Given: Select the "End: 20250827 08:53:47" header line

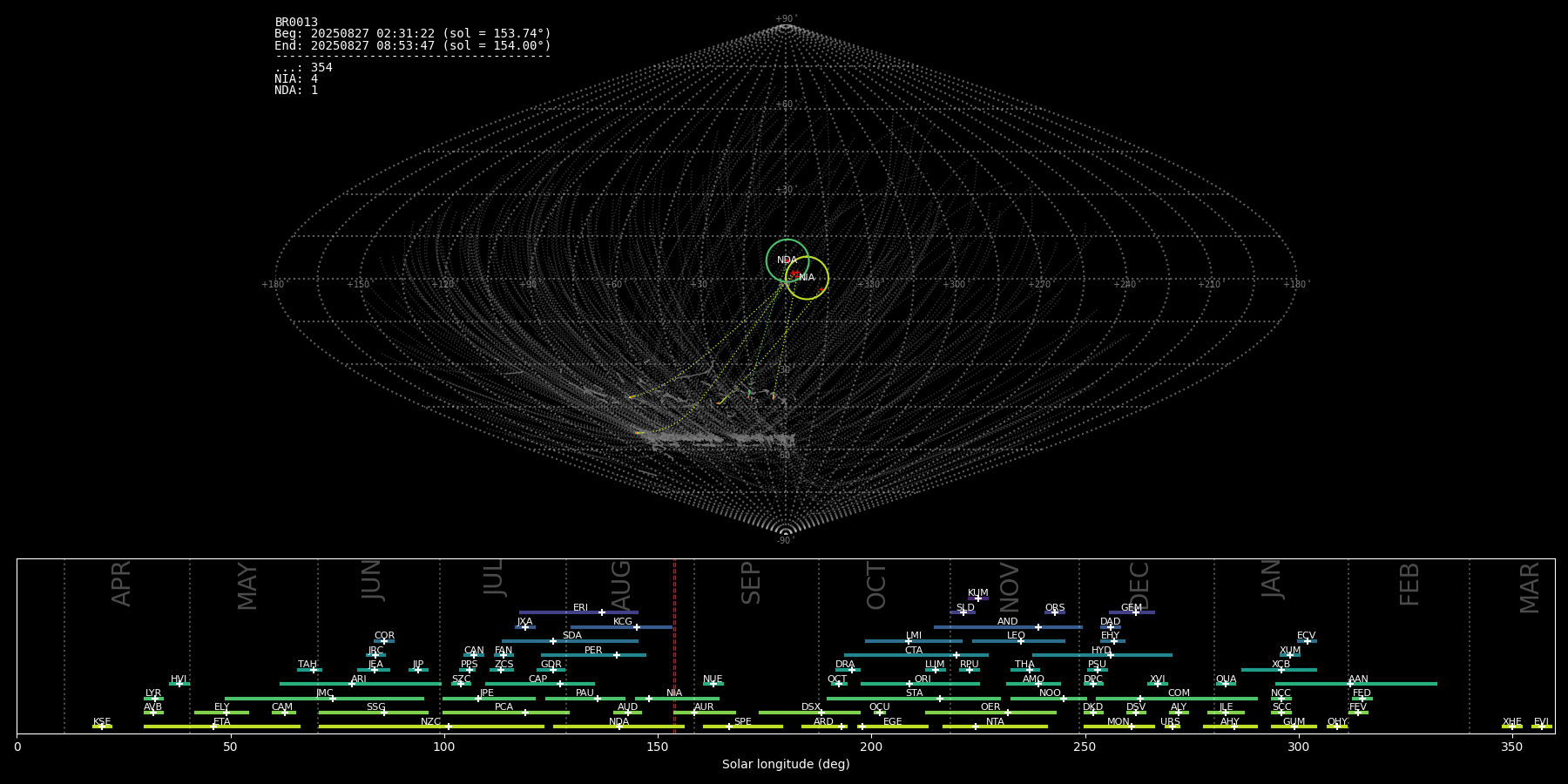Looking at the screenshot, I should (x=413, y=45).
